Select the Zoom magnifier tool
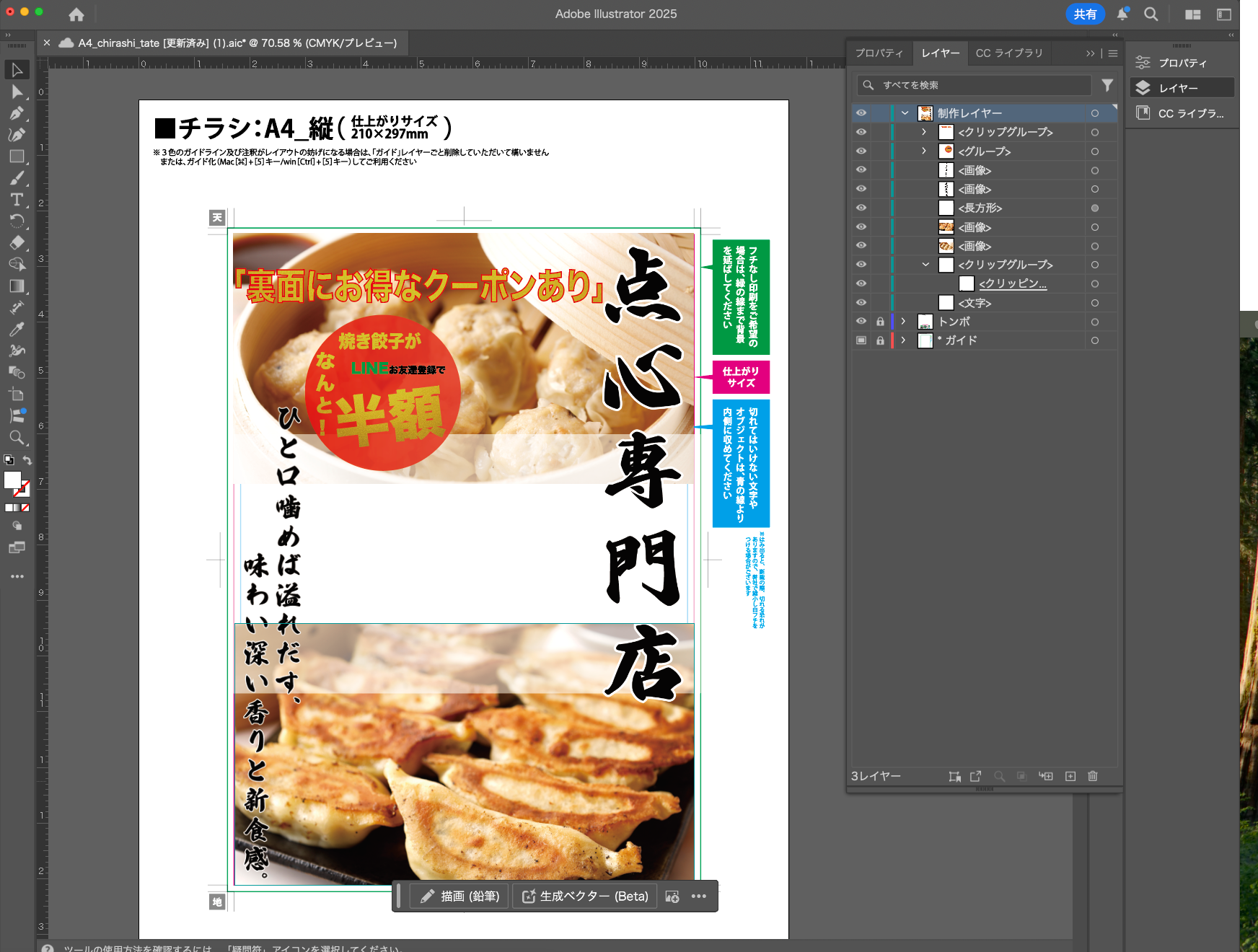Screen dimensions: 1258x952 coord(17,438)
